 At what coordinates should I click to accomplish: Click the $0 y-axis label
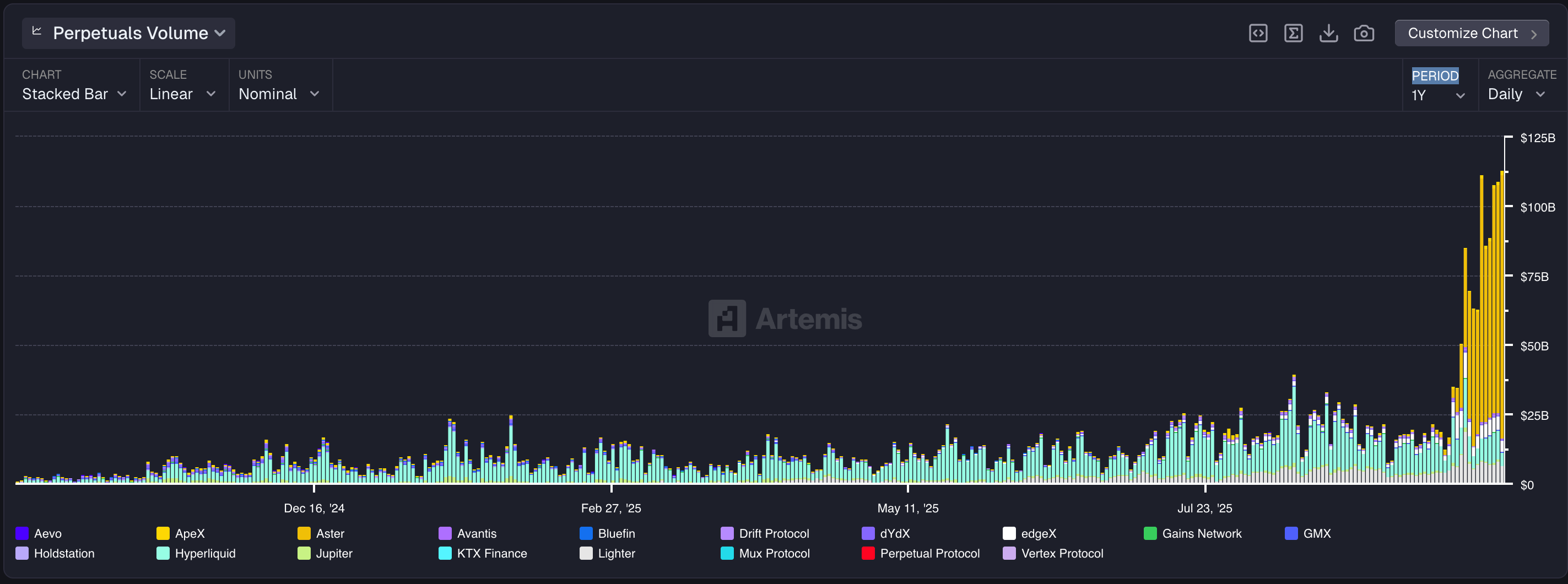(1527, 485)
